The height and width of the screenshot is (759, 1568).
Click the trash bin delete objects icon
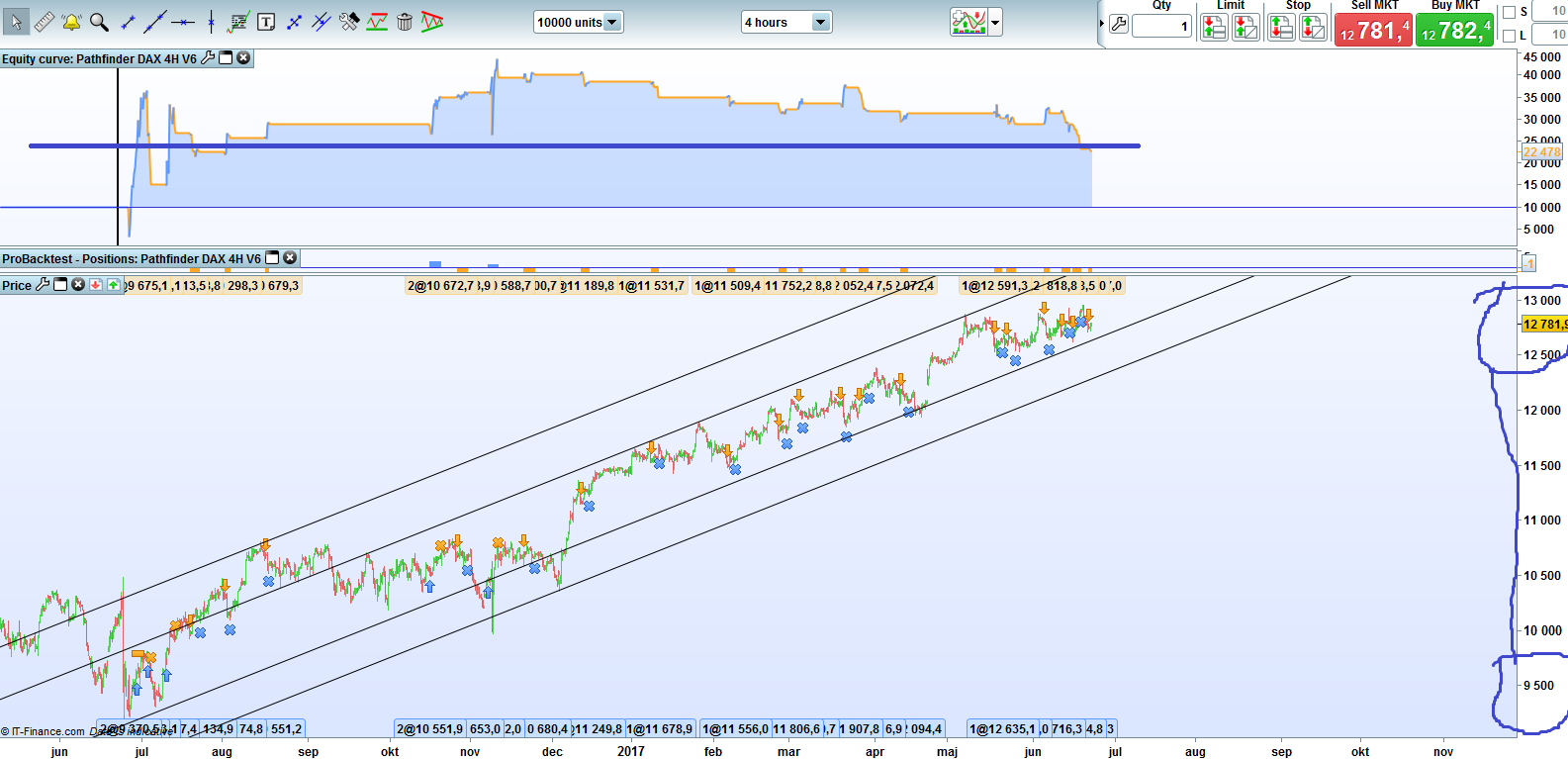405,22
